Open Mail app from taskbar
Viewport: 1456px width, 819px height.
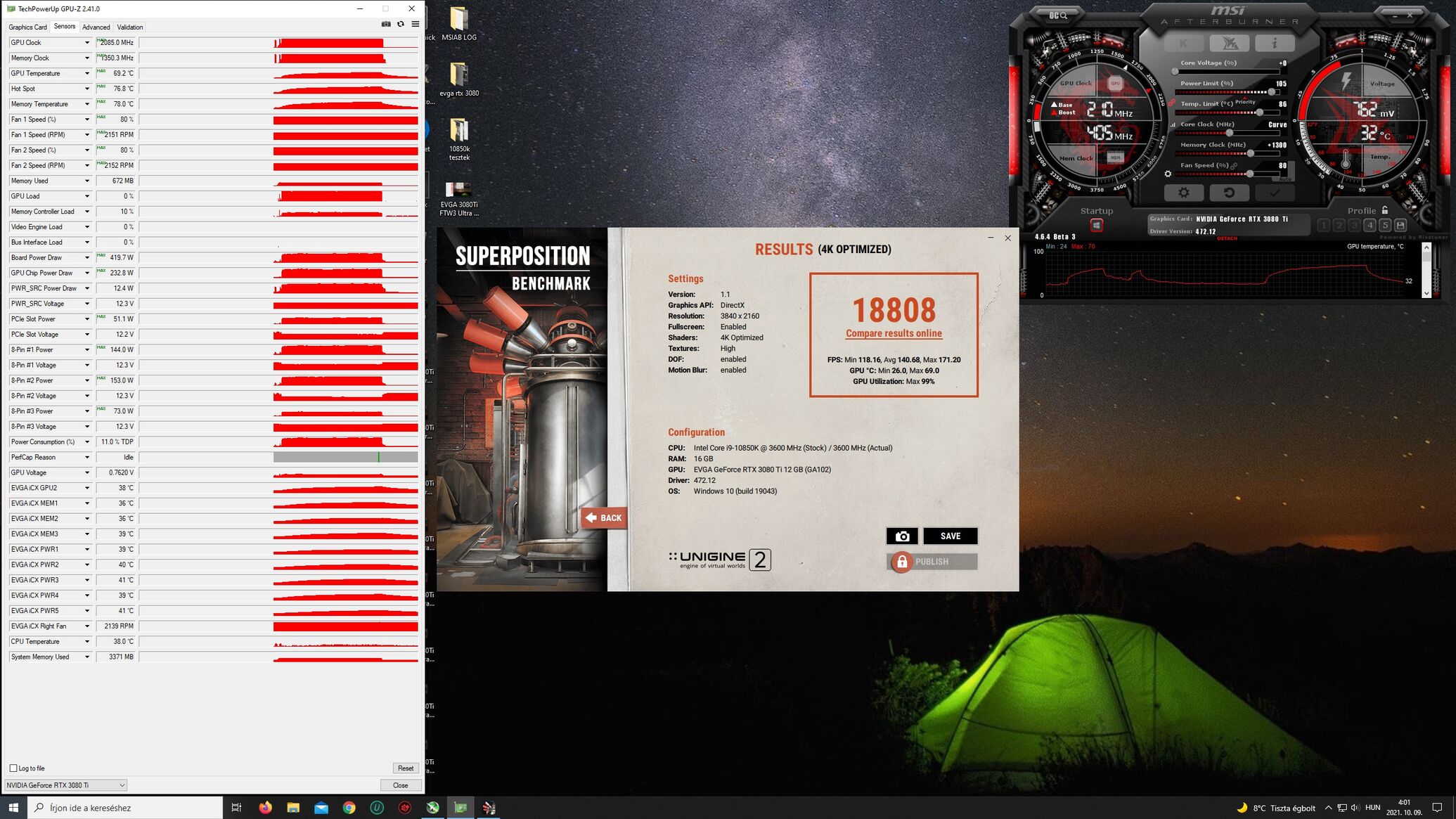[x=321, y=808]
